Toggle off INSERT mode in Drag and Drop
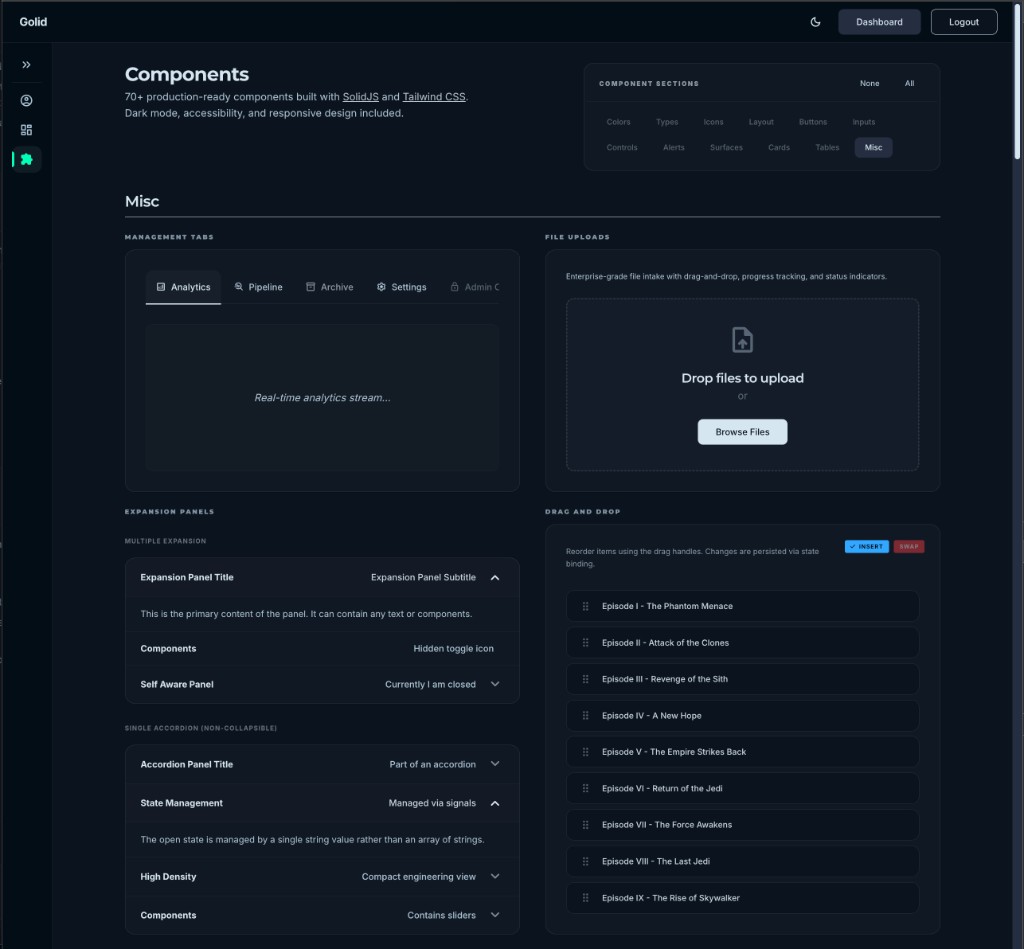This screenshot has width=1024, height=949. (x=866, y=546)
